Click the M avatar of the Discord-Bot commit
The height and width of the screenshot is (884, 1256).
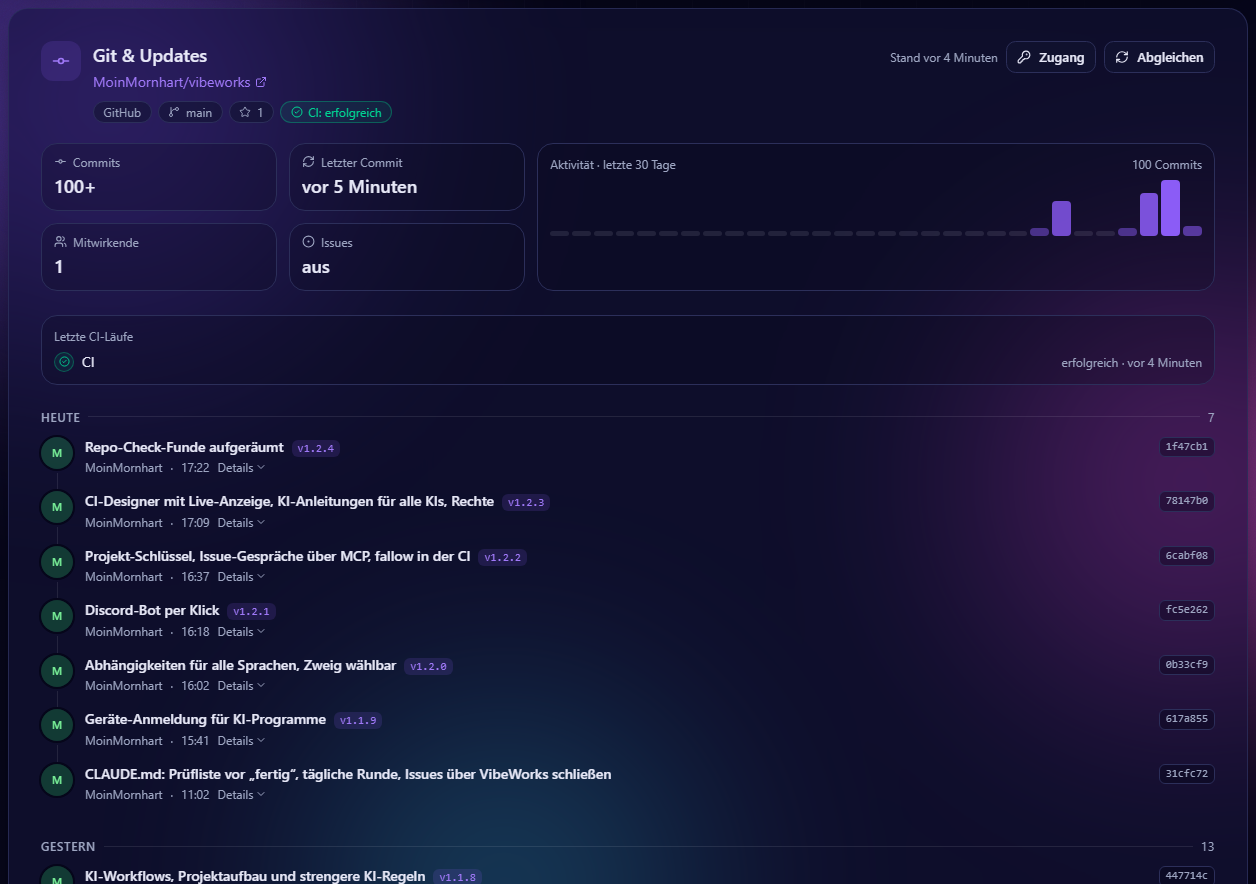click(x=57, y=616)
